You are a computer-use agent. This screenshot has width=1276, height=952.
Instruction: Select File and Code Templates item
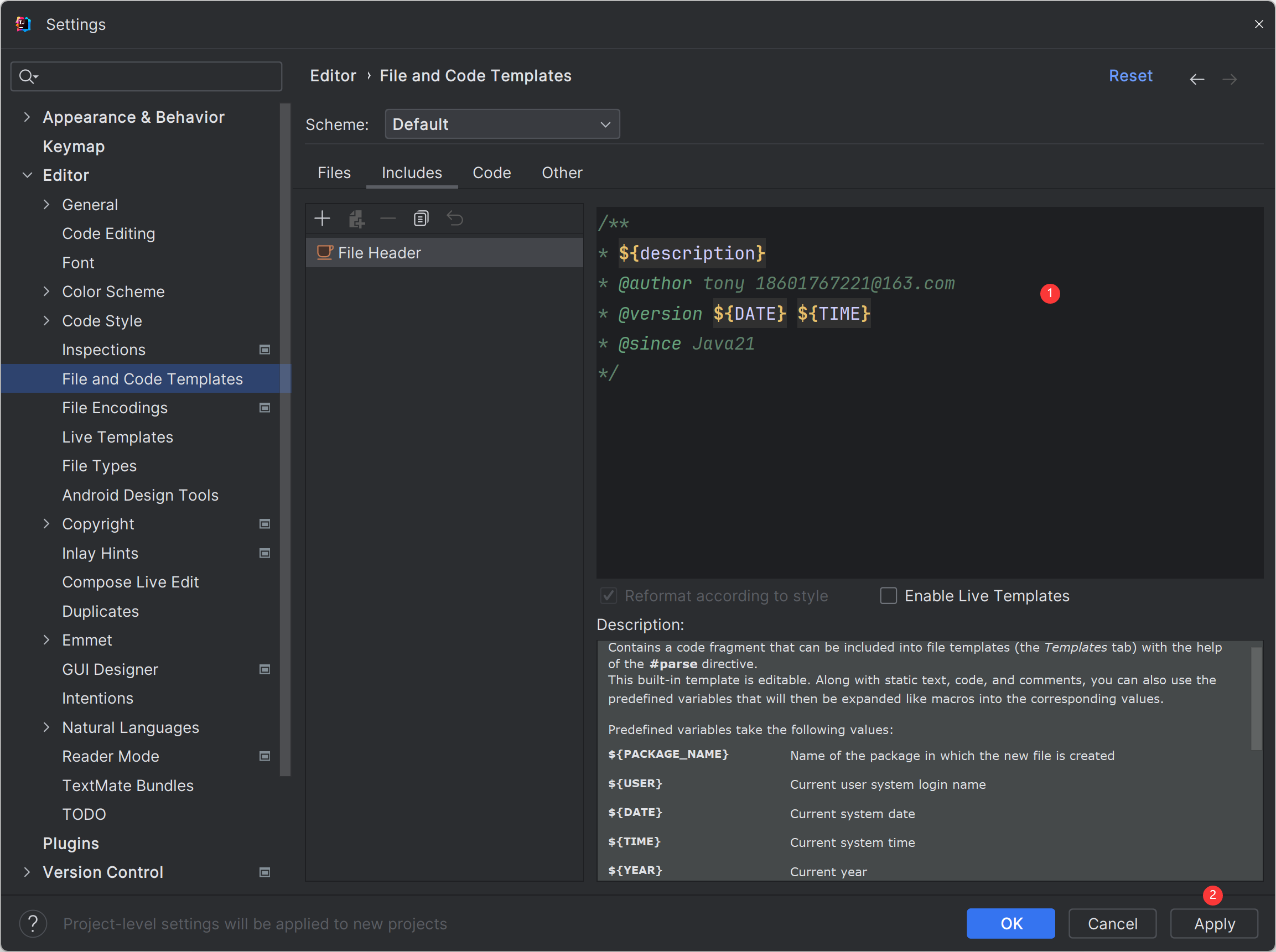pyautogui.click(x=147, y=378)
